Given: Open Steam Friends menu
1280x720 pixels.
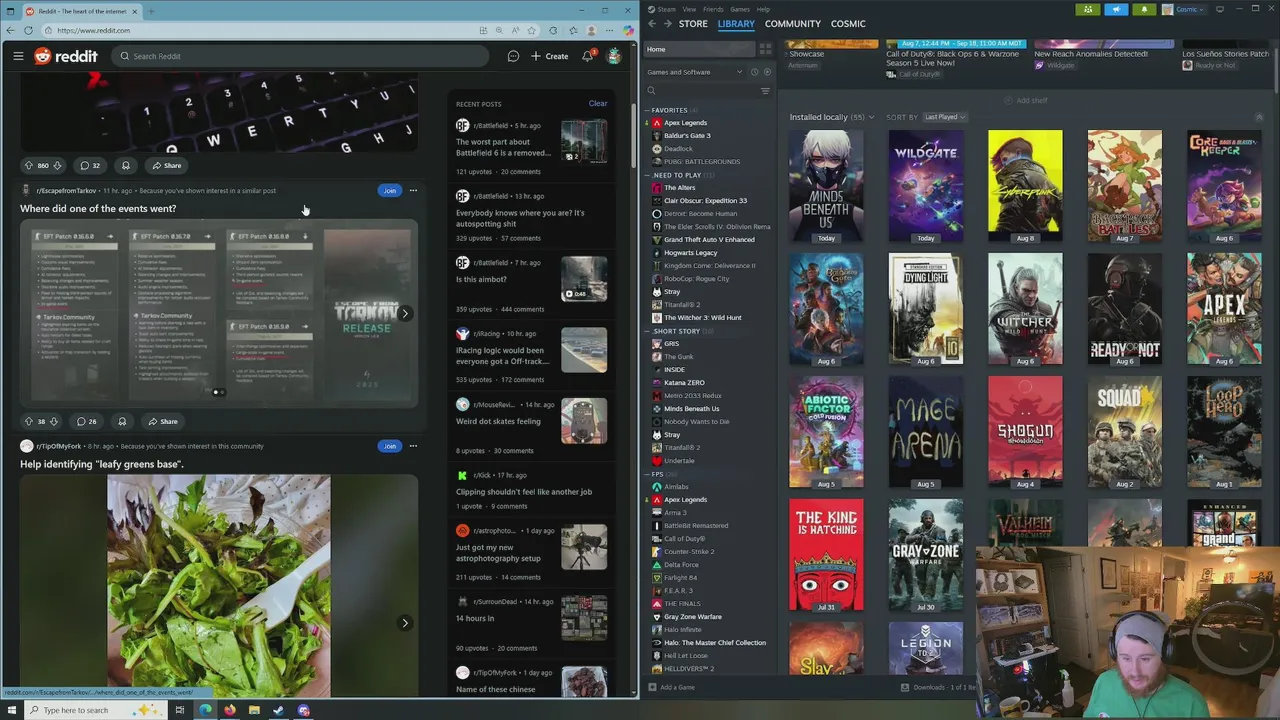Looking at the screenshot, I should 713,9.
